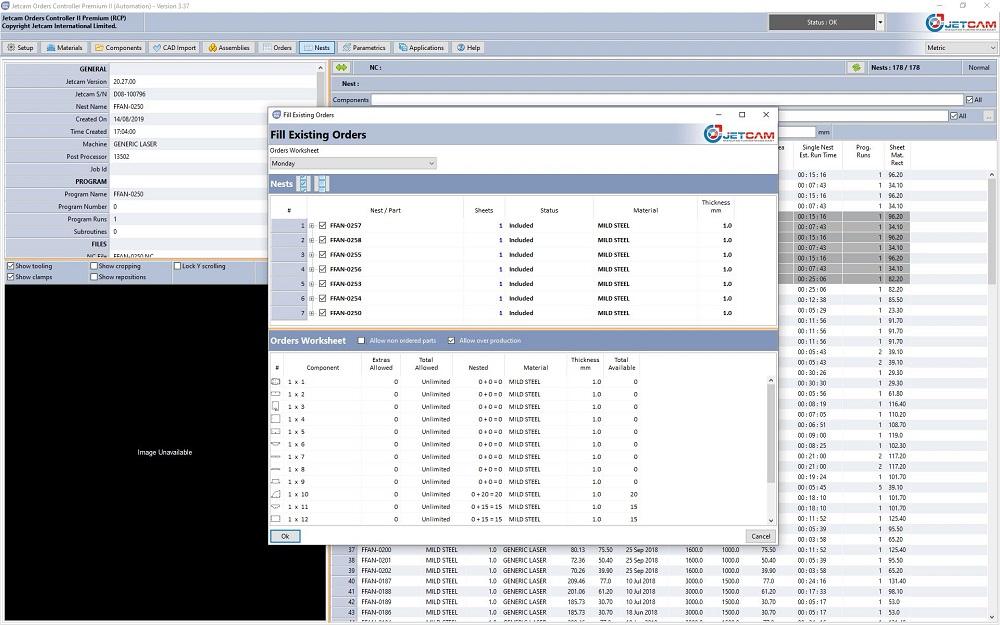Switch to the CAD Import tab
The height and width of the screenshot is (625, 1000).
tap(174, 47)
